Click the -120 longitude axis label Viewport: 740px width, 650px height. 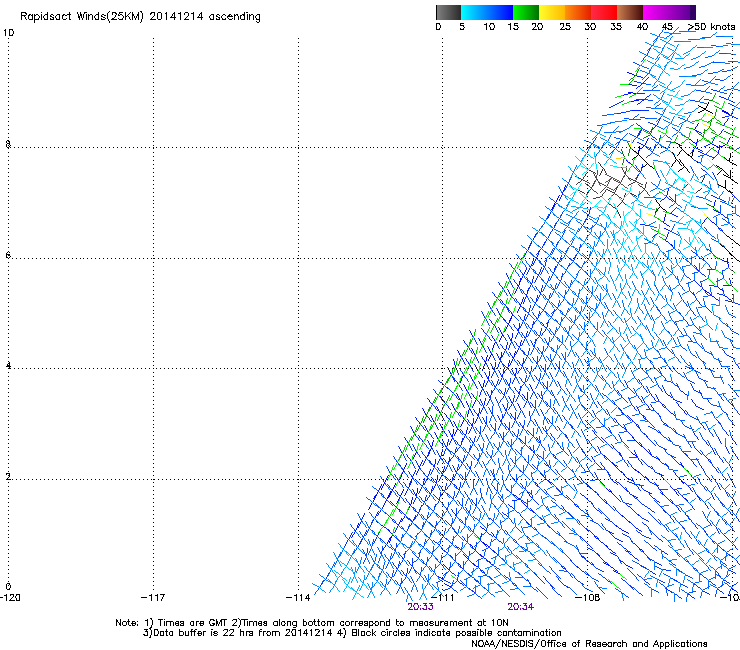tap(10, 598)
